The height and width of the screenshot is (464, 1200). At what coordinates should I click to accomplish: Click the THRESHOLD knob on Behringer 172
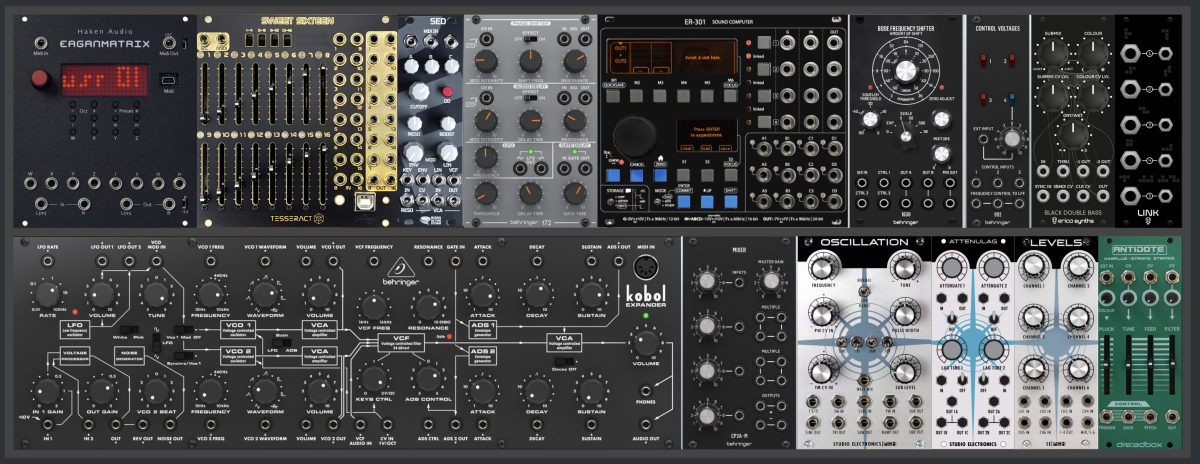click(487, 193)
